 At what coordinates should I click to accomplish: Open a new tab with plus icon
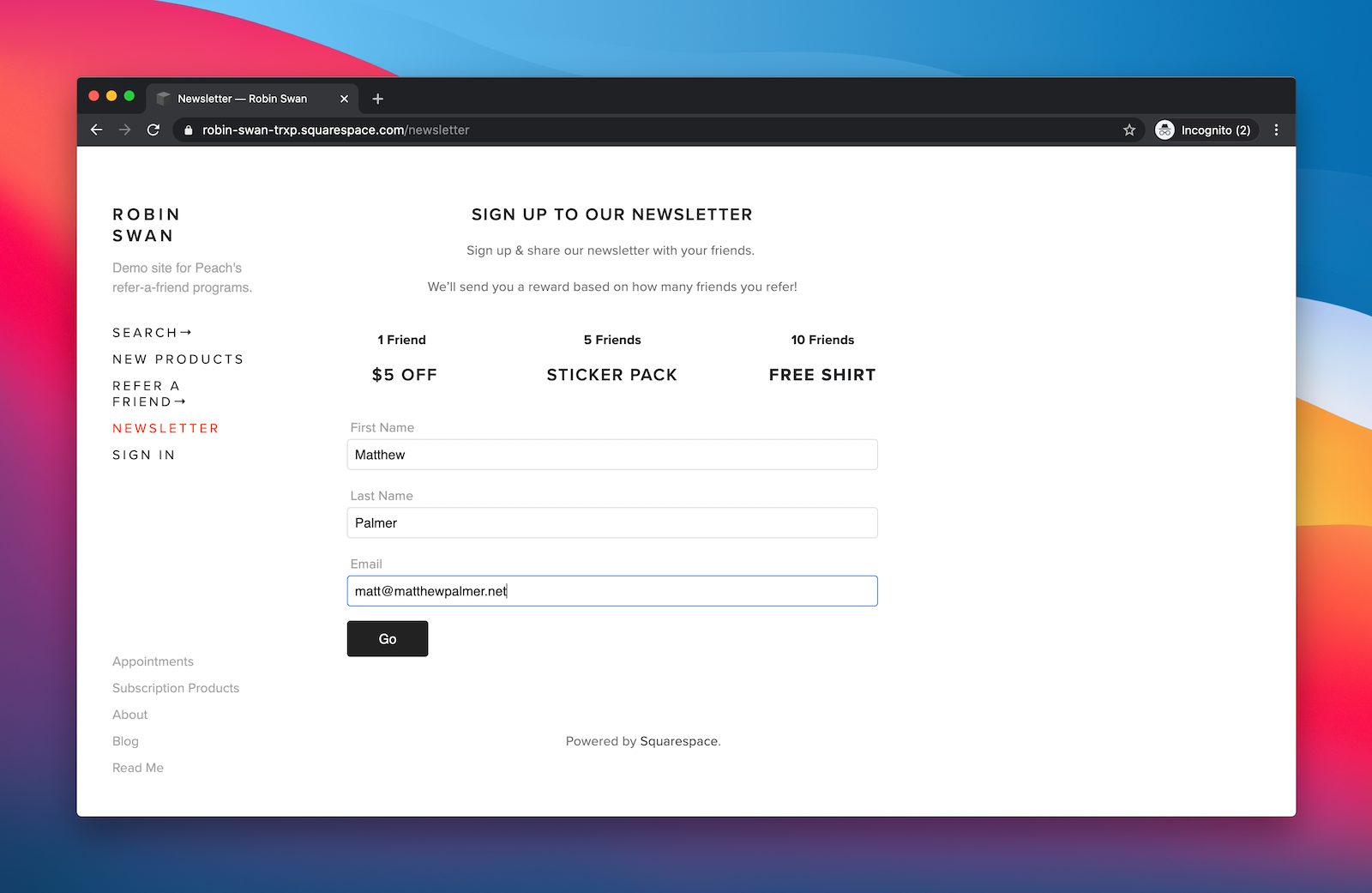click(x=377, y=99)
